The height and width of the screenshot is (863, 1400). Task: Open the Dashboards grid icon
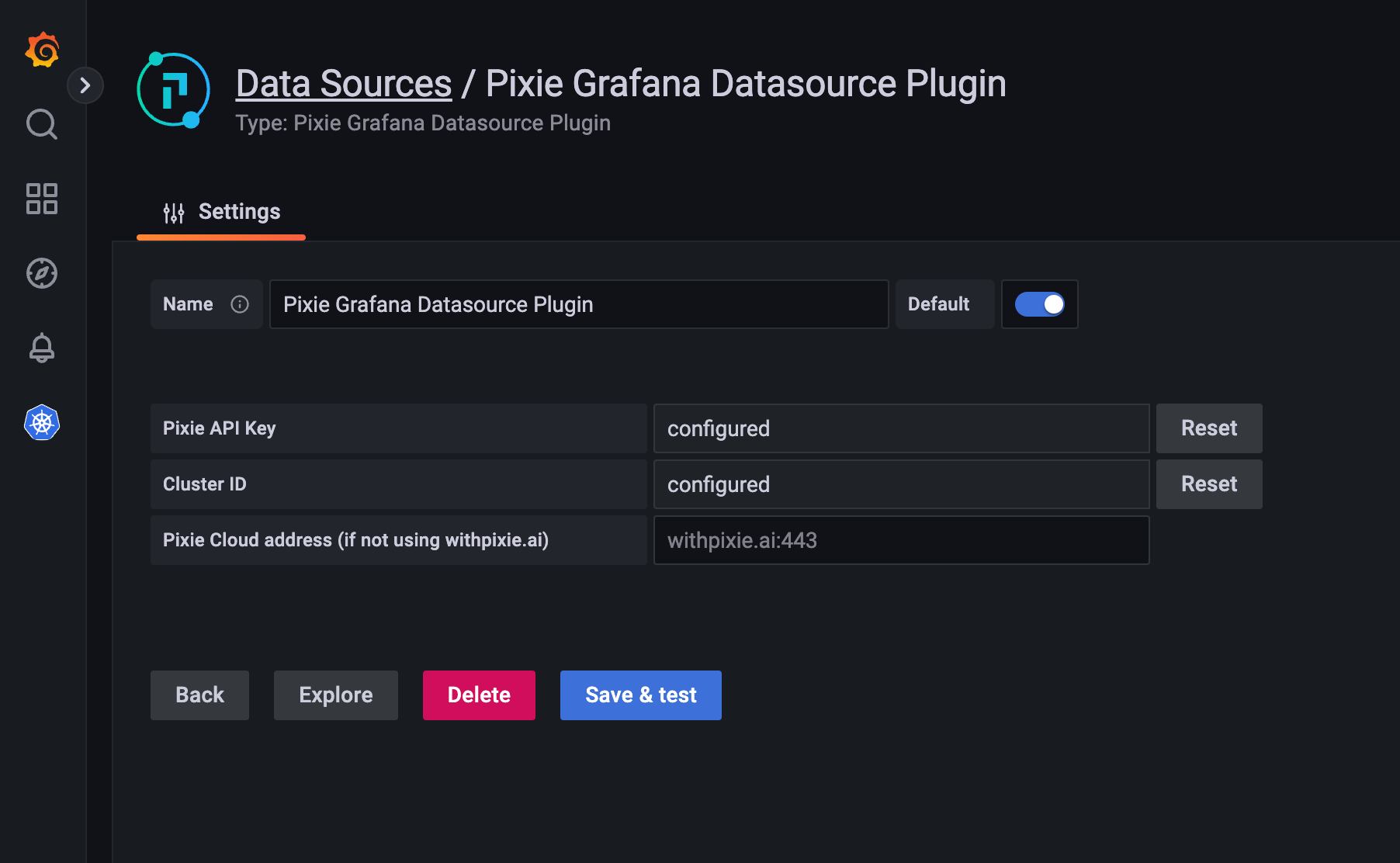pyautogui.click(x=42, y=199)
